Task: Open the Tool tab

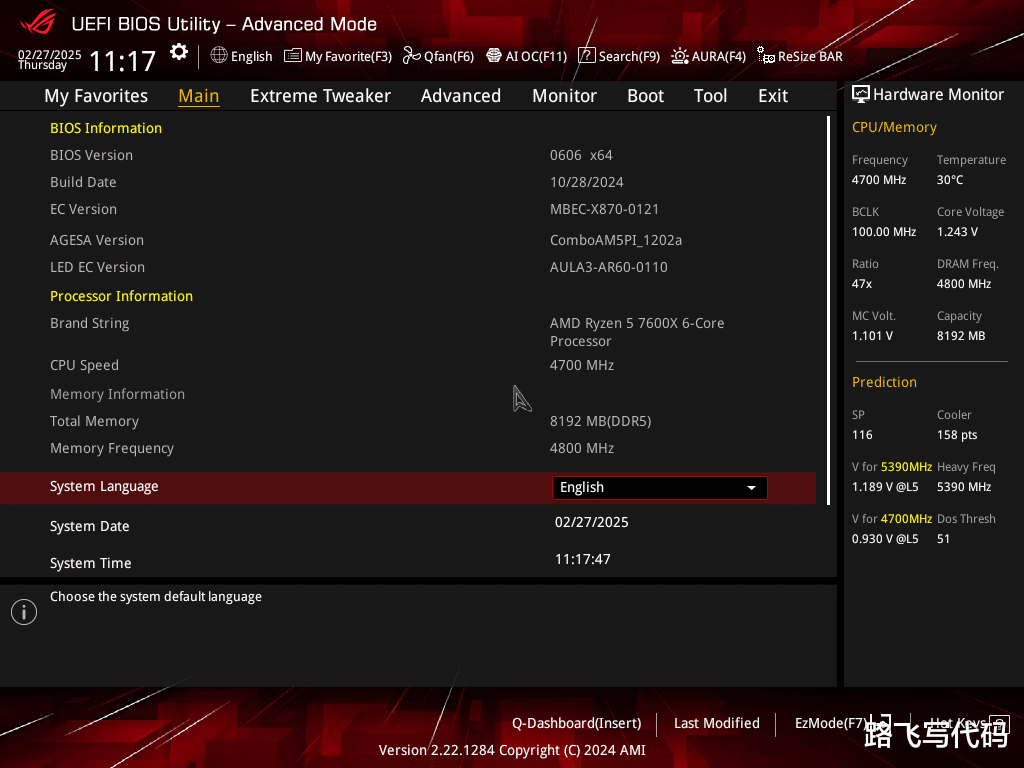Action: 710,96
